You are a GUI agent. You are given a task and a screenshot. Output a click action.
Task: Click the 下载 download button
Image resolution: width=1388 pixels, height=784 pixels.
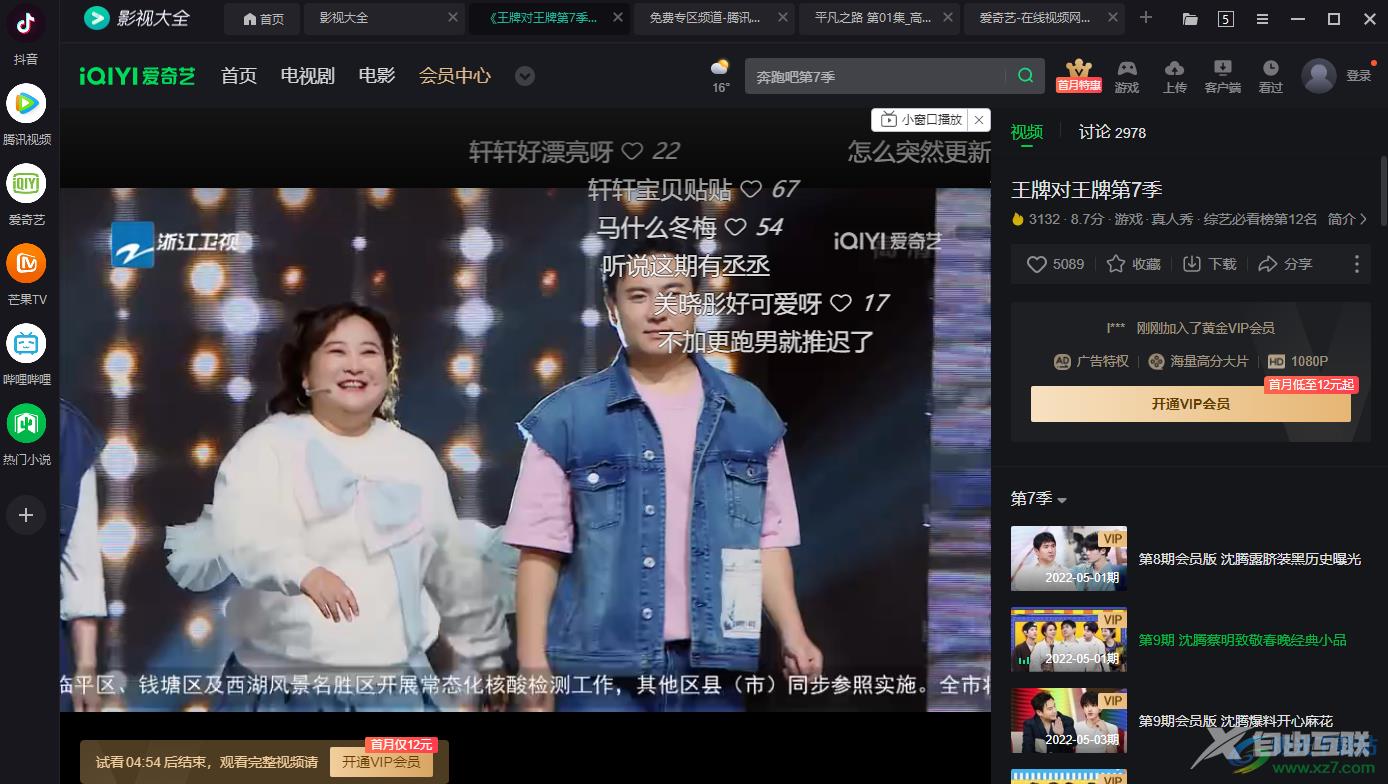pyautogui.click(x=1209, y=264)
